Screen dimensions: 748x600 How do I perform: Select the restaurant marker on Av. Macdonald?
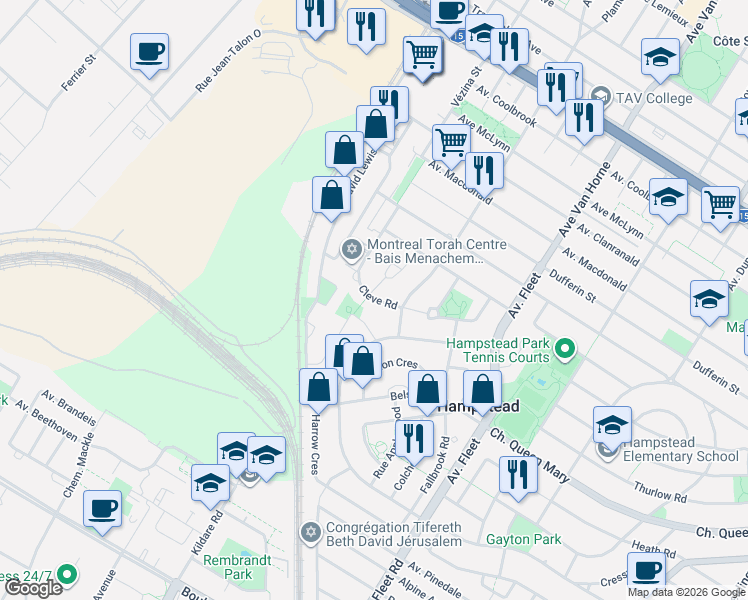(484, 174)
